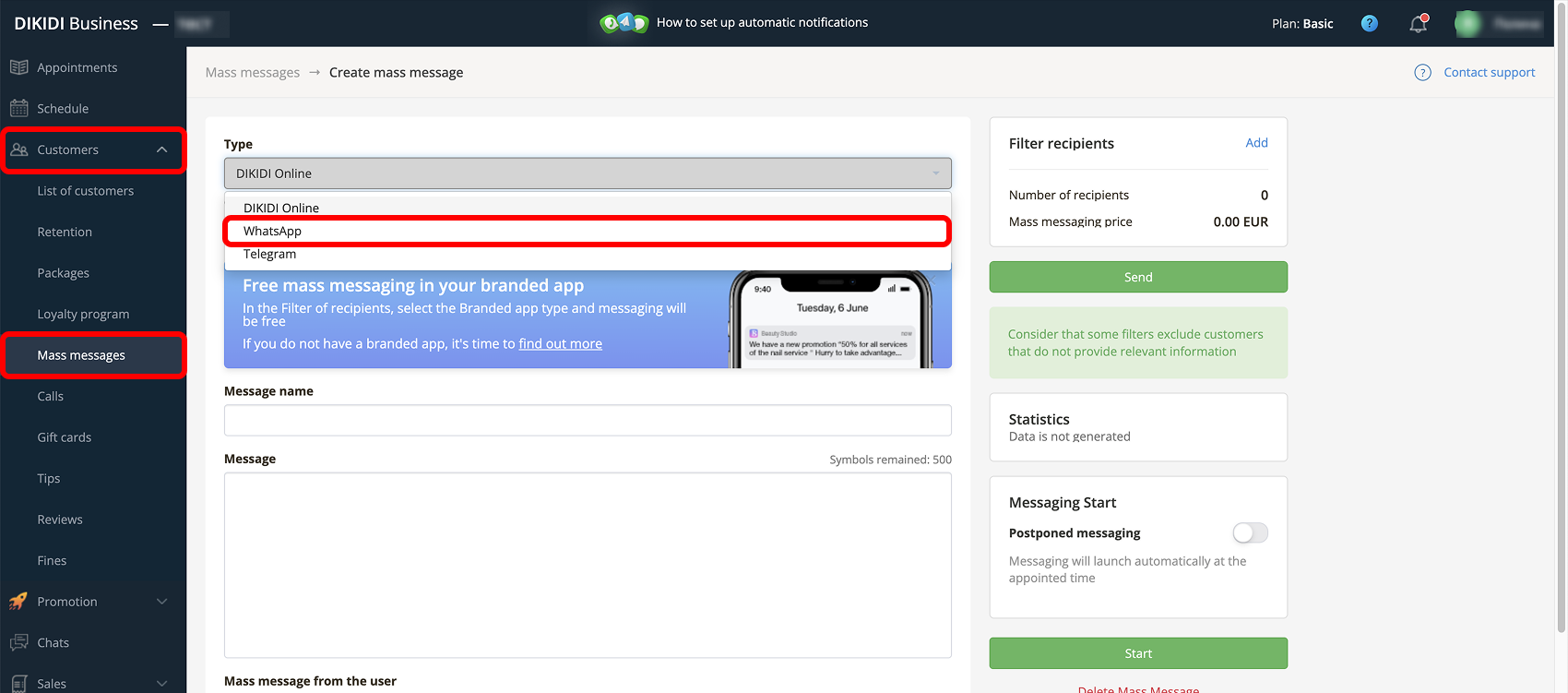The height and width of the screenshot is (693, 1568).
Task: Click the blue help question mark icon
Action: (x=1370, y=23)
